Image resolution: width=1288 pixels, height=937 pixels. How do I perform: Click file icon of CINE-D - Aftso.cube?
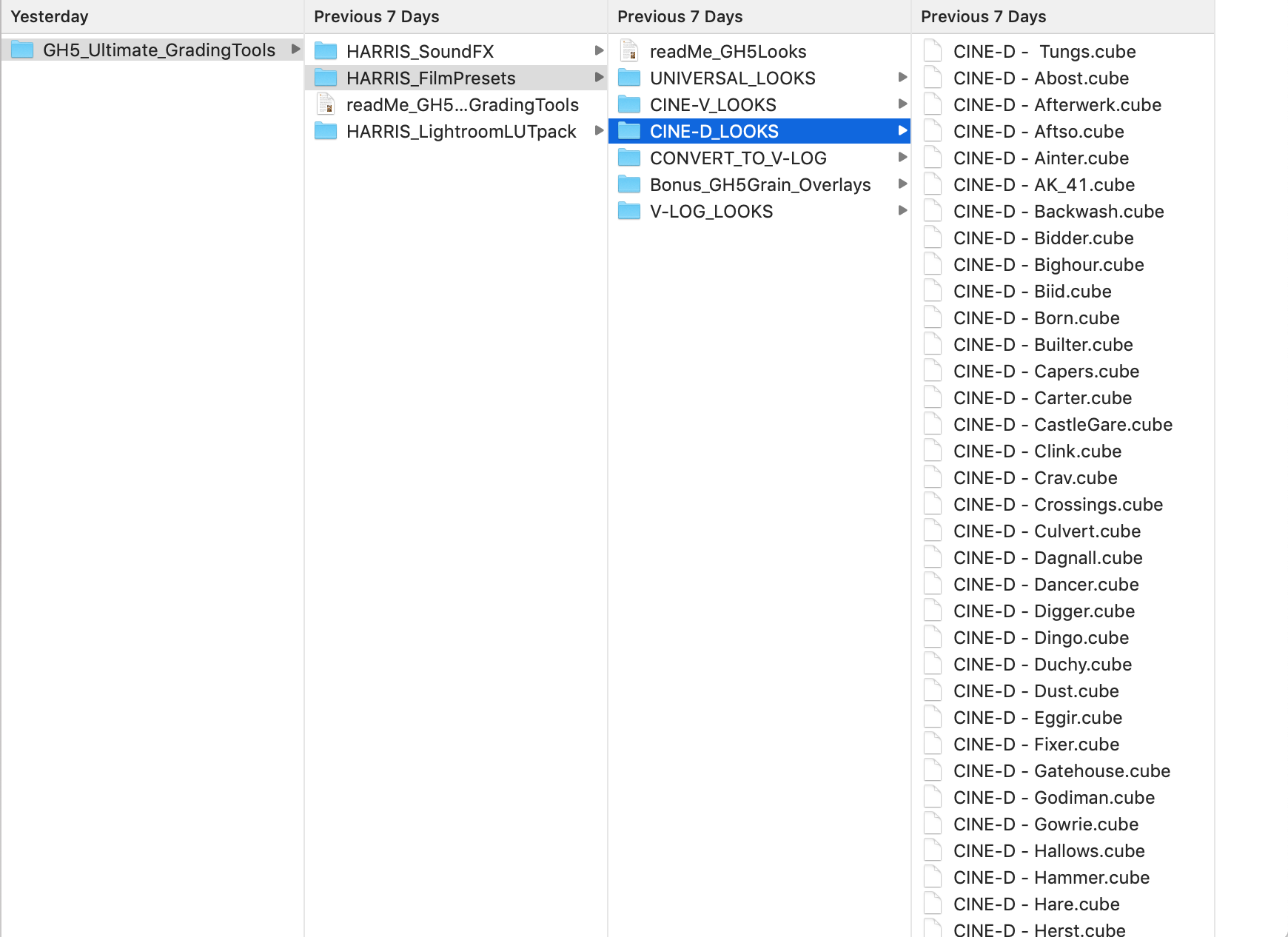(933, 131)
